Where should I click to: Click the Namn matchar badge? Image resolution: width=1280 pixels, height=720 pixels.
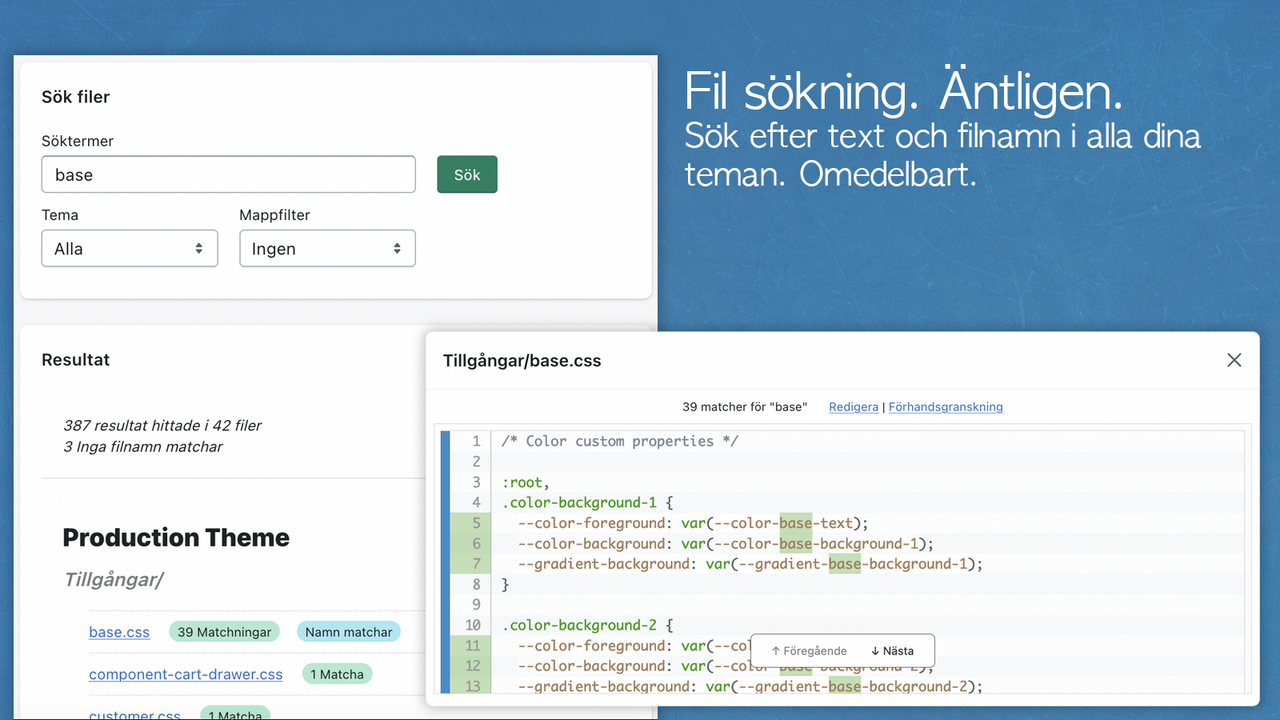click(348, 632)
